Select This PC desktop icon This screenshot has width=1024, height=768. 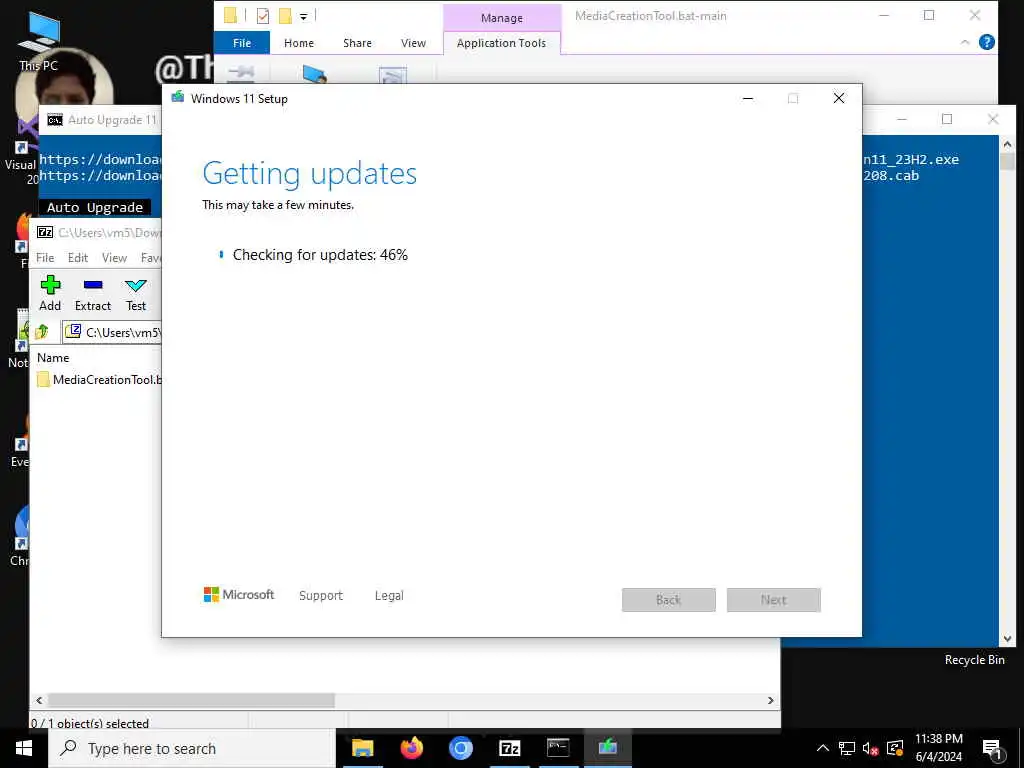[39, 40]
